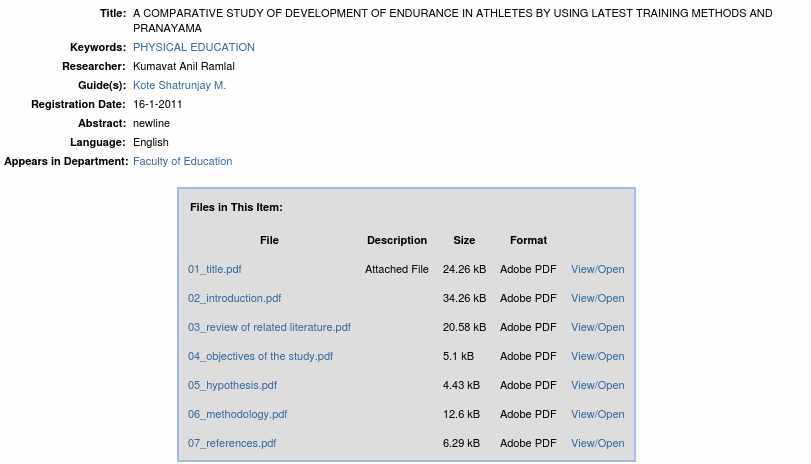Open guide Kote Shatrunjay M. link
This screenshot has width=811, height=464.
pos(179,85)
